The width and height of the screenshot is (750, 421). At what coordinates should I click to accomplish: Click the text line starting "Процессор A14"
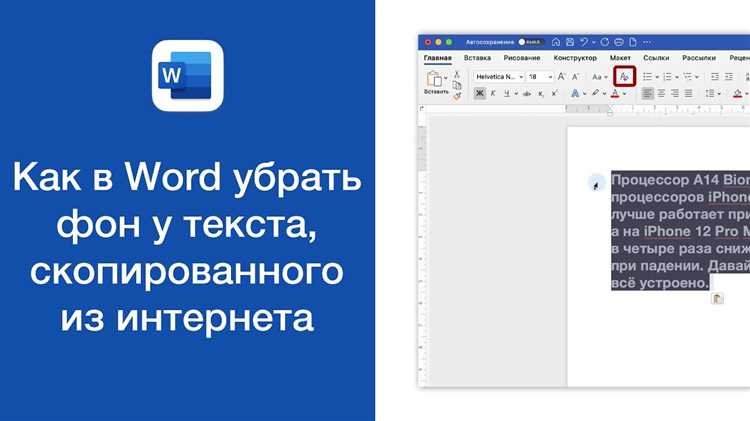coord(680,180)
